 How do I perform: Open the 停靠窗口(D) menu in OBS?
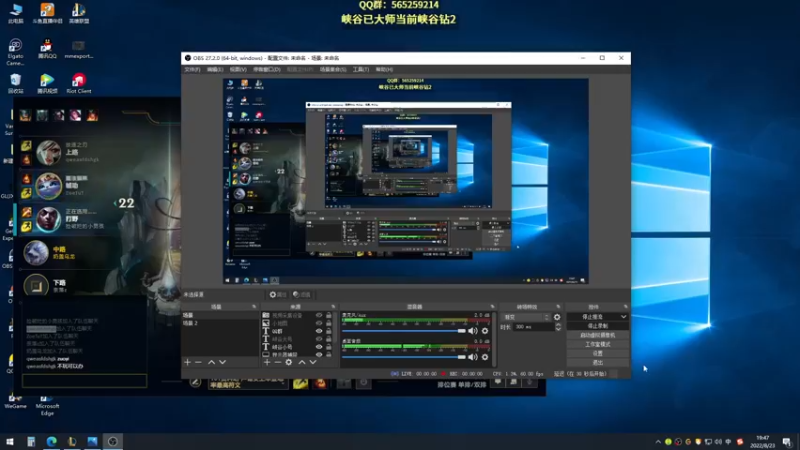[x=266, y=69]
